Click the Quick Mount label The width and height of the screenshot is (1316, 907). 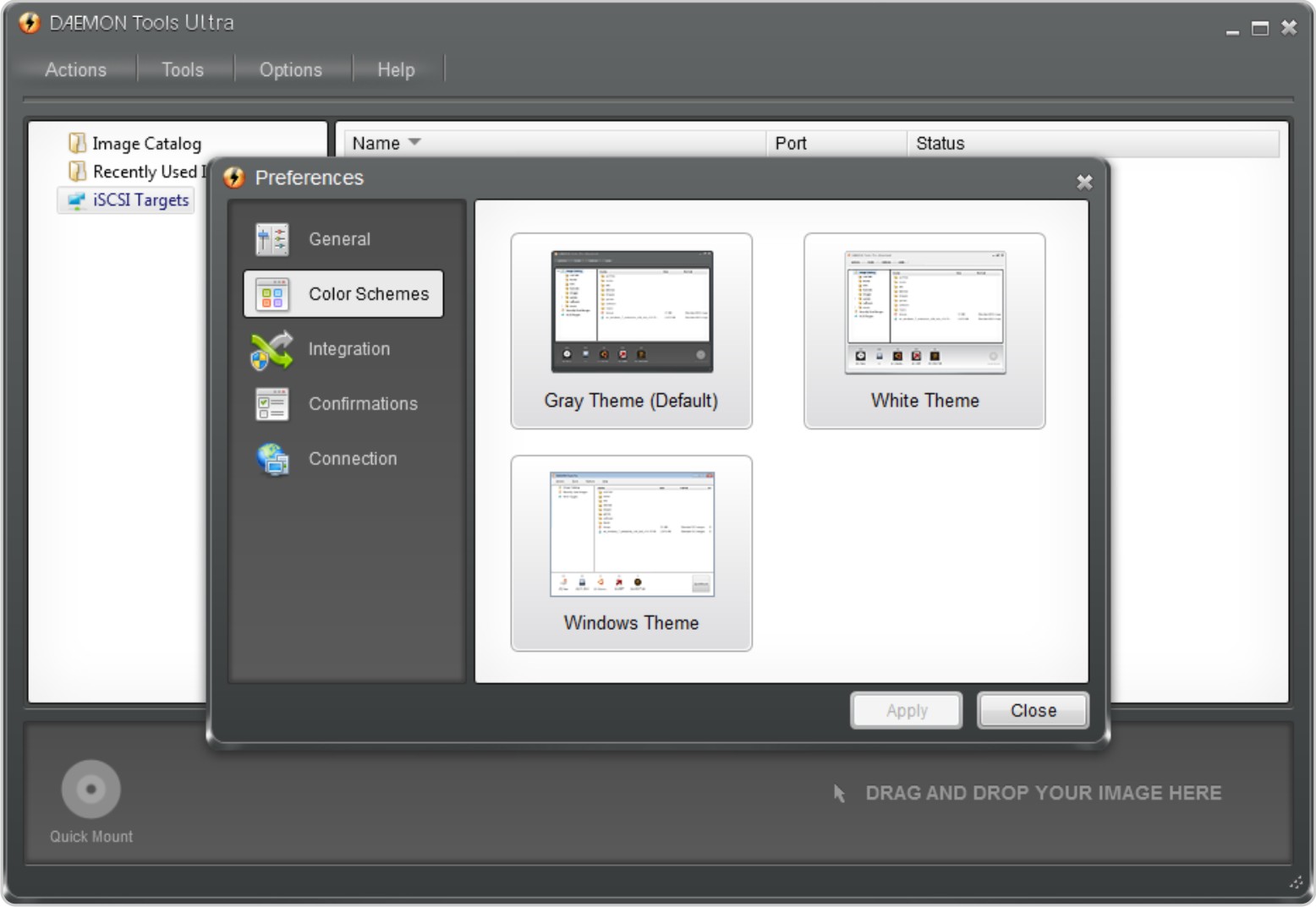click(x=90, y=836)
